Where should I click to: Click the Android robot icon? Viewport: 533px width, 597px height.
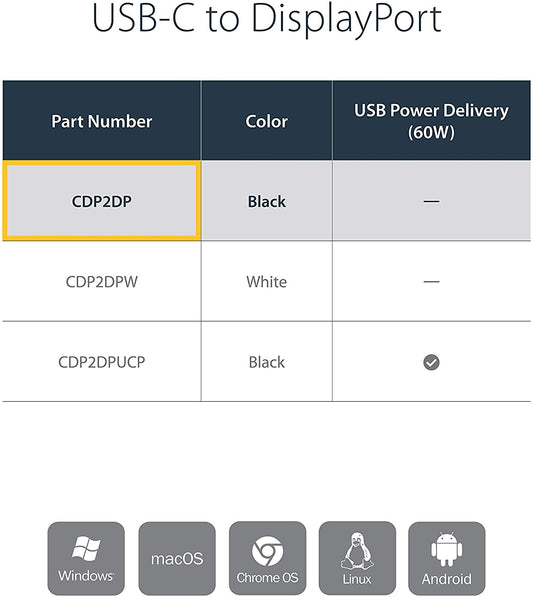click(x=447, y=558)
